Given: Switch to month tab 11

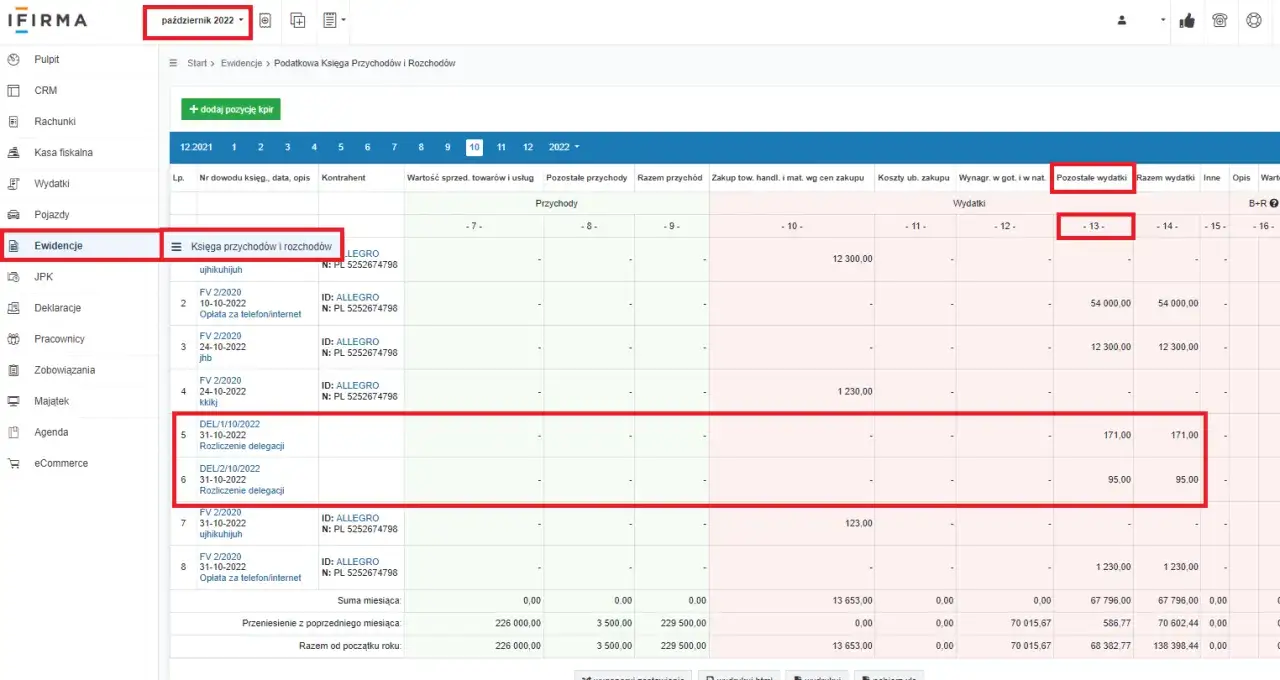Looking at the screenshot, I should pos(501,147).
